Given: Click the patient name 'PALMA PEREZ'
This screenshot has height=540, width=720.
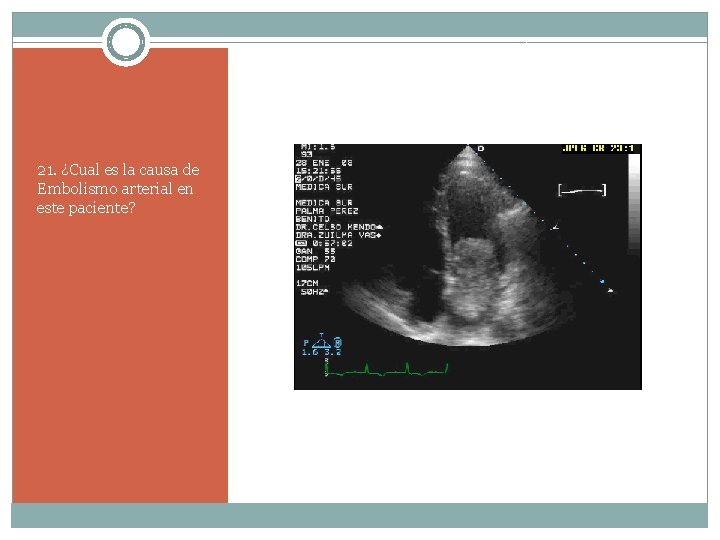Looking at the screenshot, I should coord(326,211).
